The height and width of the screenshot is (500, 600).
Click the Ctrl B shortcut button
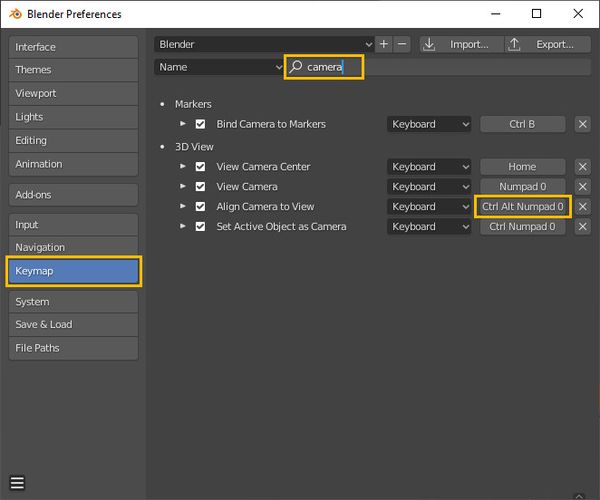(523, 124)
